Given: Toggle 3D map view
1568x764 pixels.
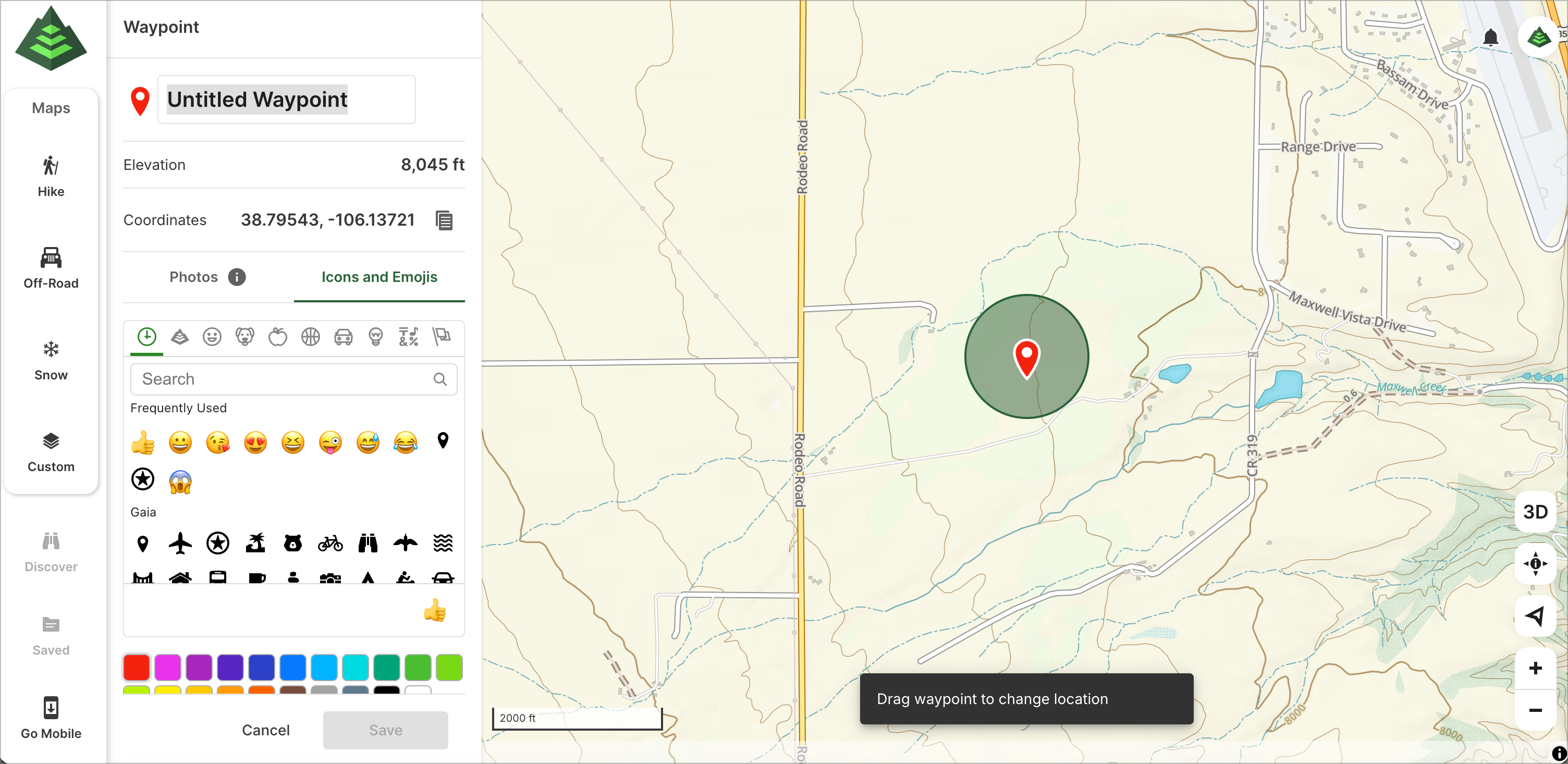Looking at the screenshot, I should (1535, 512).
